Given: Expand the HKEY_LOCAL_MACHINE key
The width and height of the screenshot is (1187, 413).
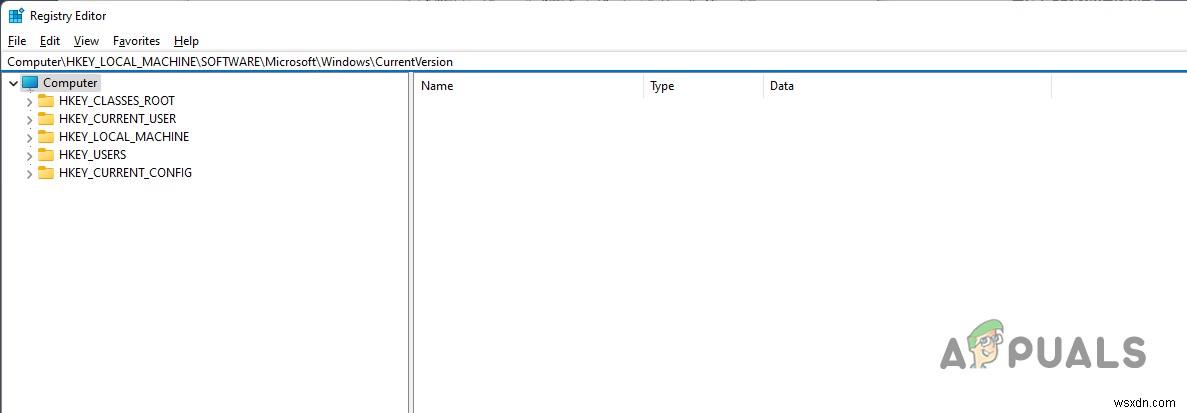Looking at the screenshot, I should 30,138.
